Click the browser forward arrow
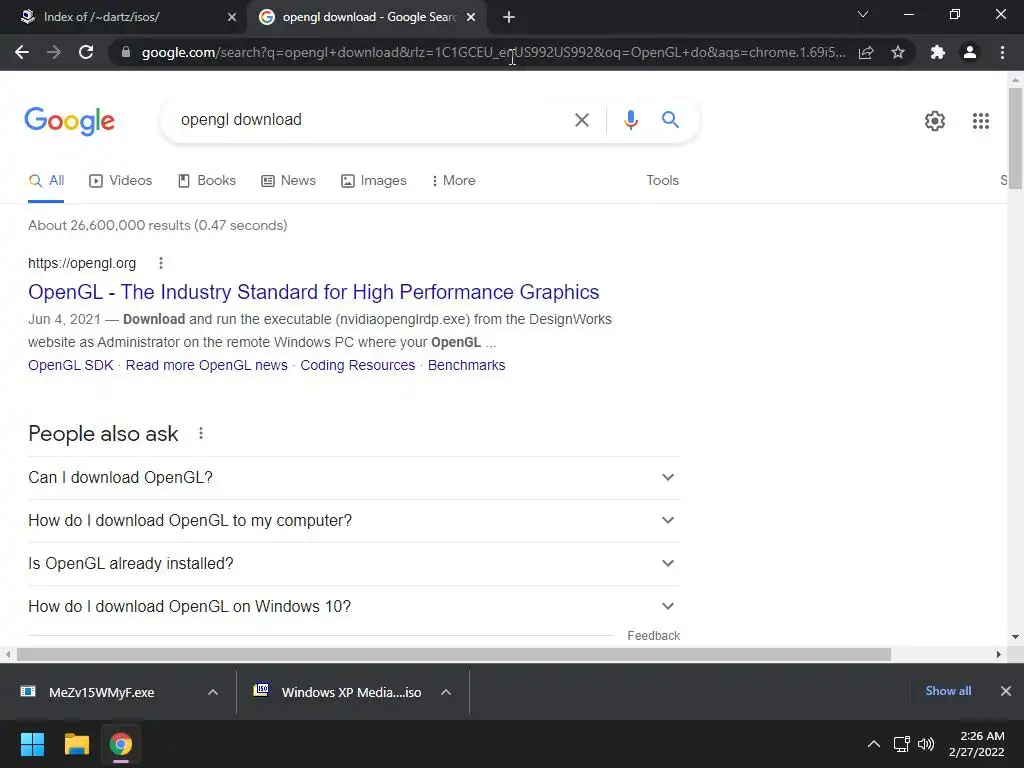 (x=54, y=52)
